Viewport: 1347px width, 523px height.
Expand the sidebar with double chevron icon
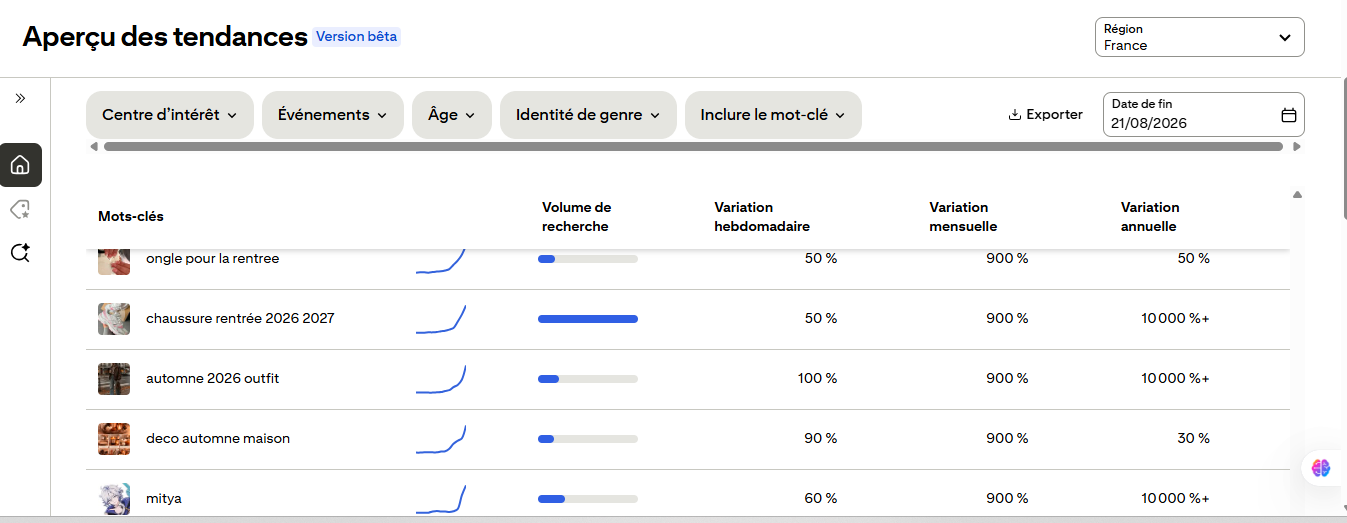(x=20, y=98)
